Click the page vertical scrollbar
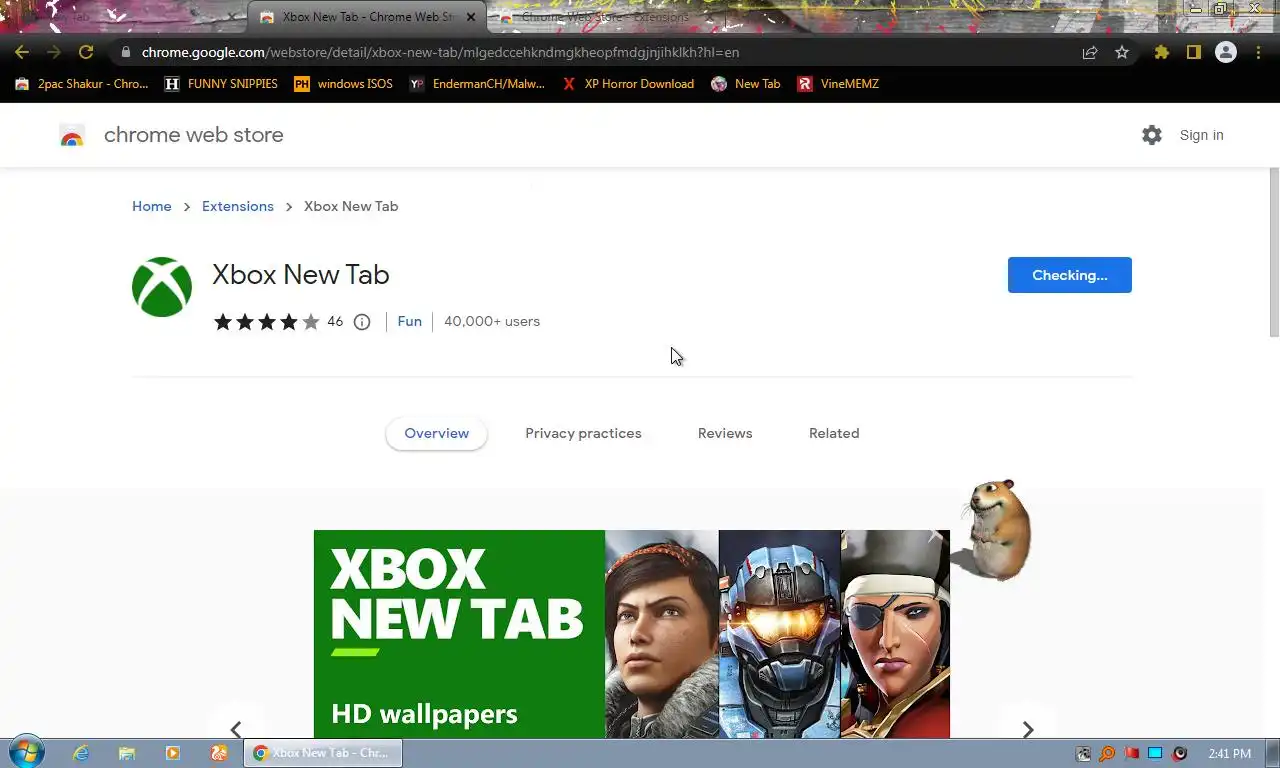The width and height of the screenshot is (1280, 768). (x=1273, y=253)
